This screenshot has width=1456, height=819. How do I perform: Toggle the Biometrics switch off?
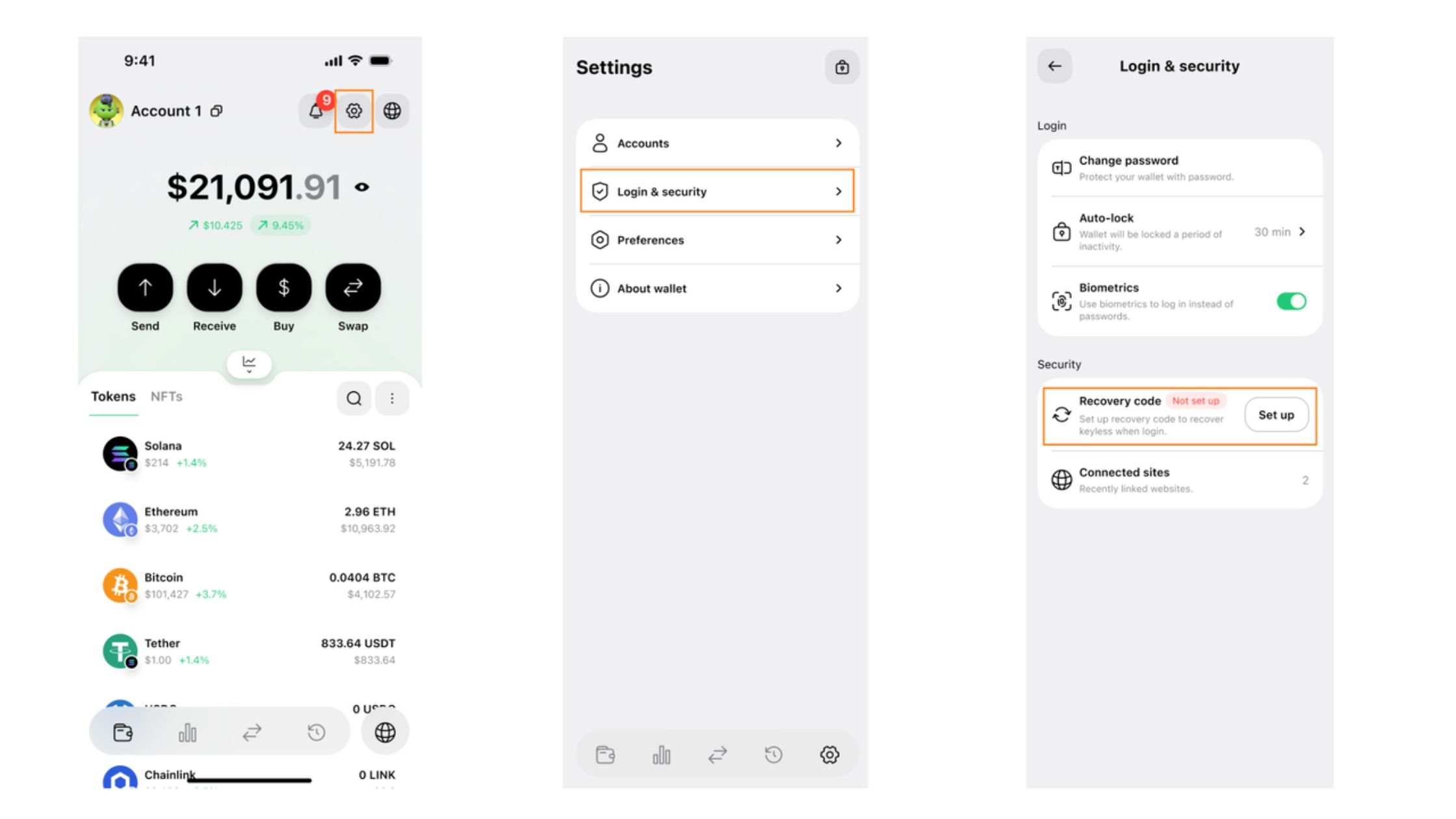[x=1291, y=302]
